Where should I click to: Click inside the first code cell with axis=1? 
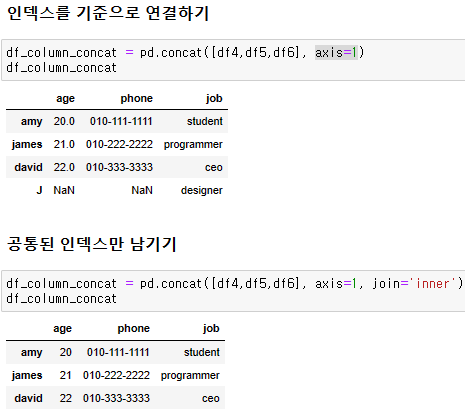(x=233, y=60)
